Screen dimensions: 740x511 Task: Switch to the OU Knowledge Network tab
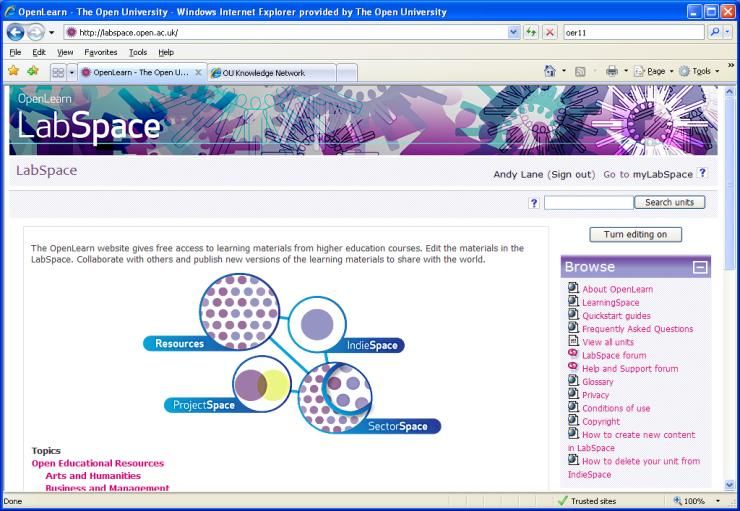(x=271, y=73)
